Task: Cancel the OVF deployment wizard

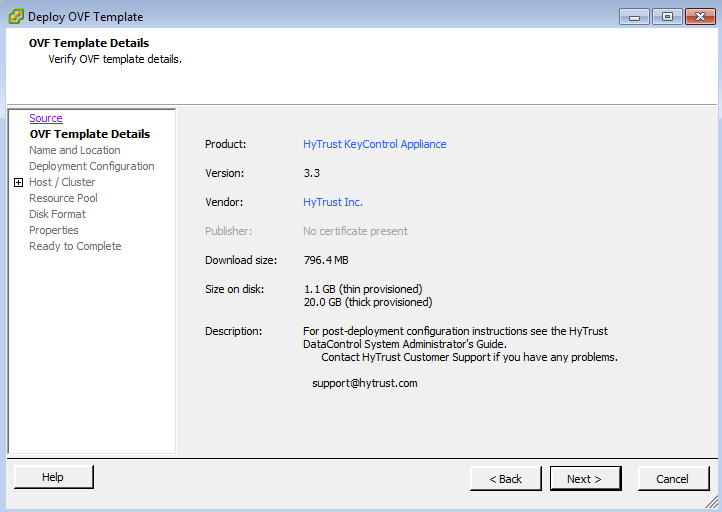Action: point(673,479)
